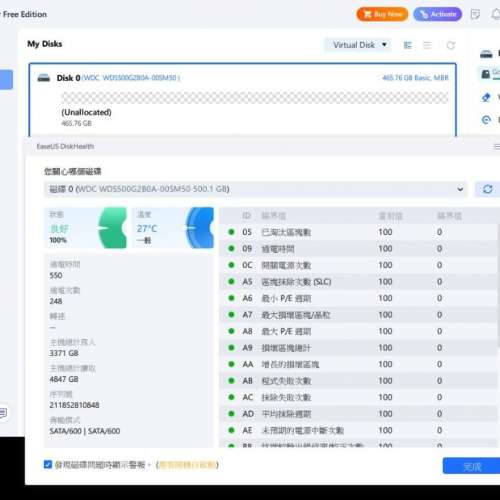Click the refresh disks icon in My Disks
The image size is (500, 500).
pos(451,45)
